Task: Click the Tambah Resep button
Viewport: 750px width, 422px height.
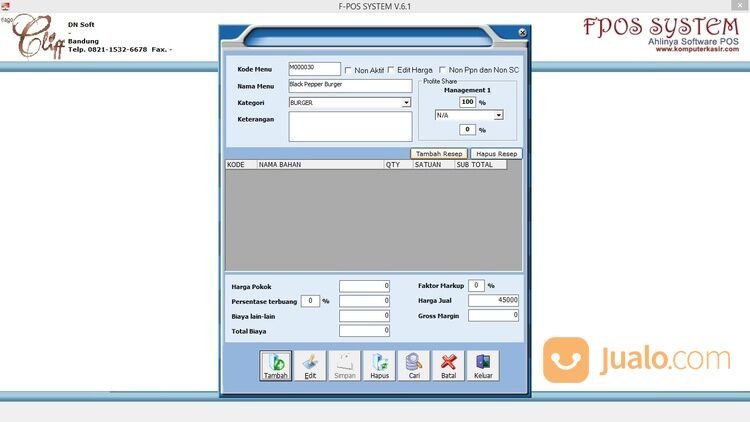Action: click(438, 154)
